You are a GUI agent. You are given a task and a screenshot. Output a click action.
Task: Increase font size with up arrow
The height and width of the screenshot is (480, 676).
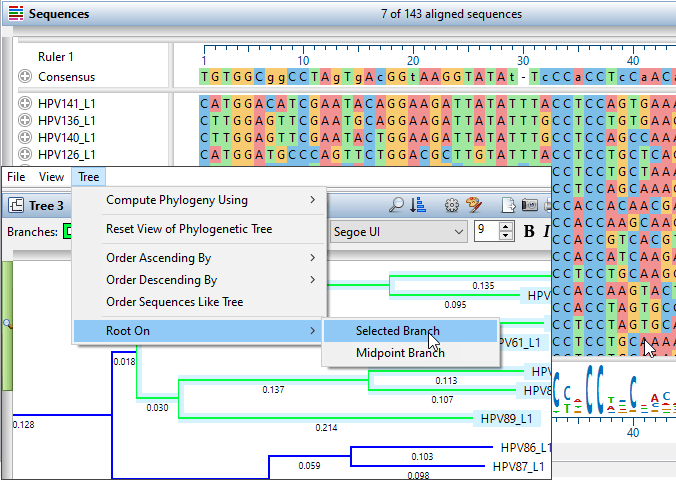(505, 226)
